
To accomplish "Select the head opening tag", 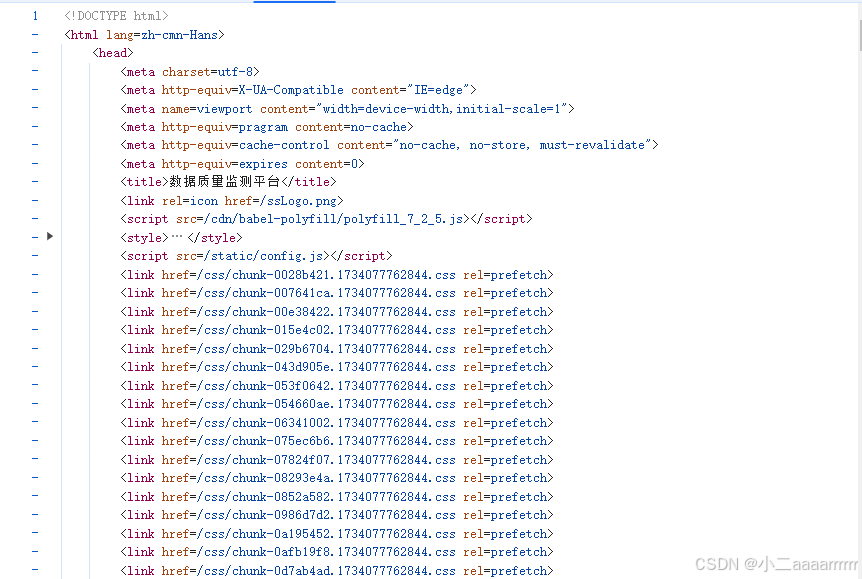I will [x=113, y=53].
